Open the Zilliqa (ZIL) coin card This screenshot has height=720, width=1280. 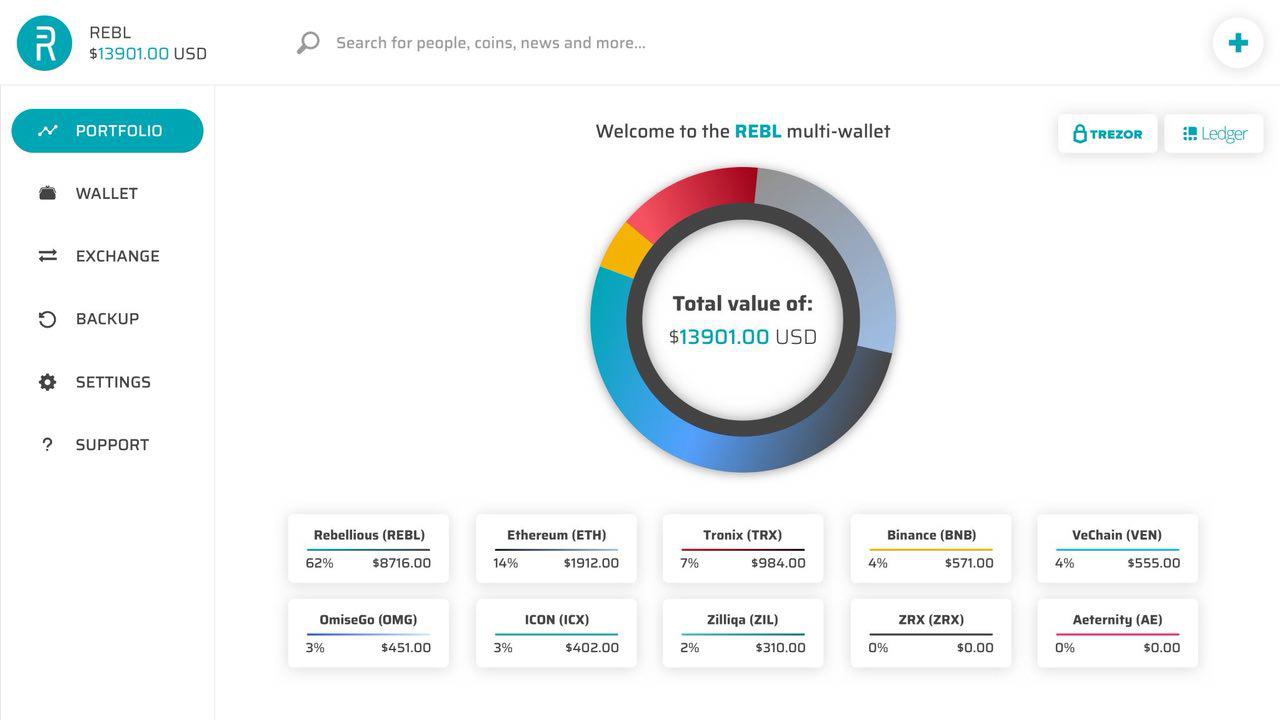point(743,633)
